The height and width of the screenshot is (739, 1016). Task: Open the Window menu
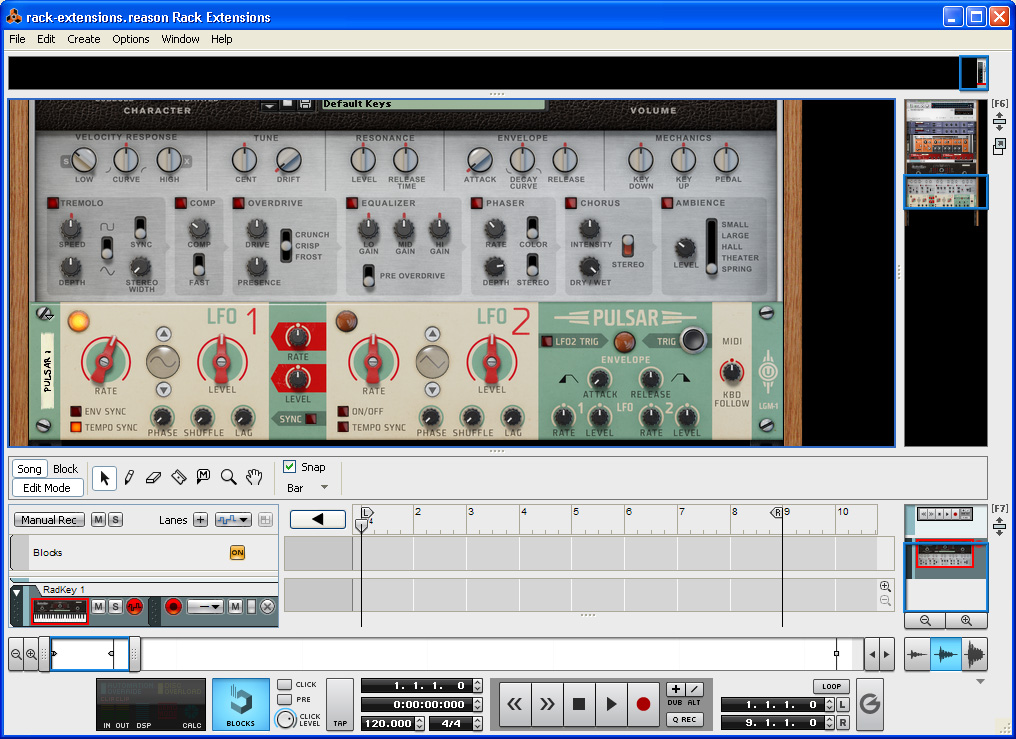[180, 39]
